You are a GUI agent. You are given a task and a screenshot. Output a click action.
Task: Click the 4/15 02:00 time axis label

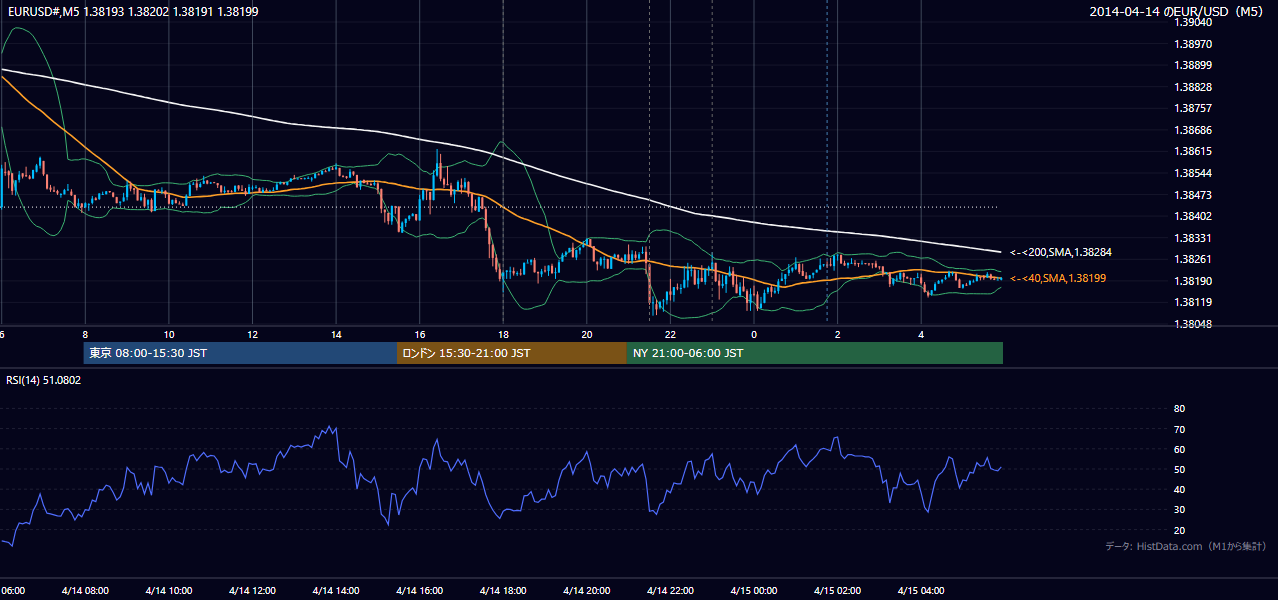837,590
